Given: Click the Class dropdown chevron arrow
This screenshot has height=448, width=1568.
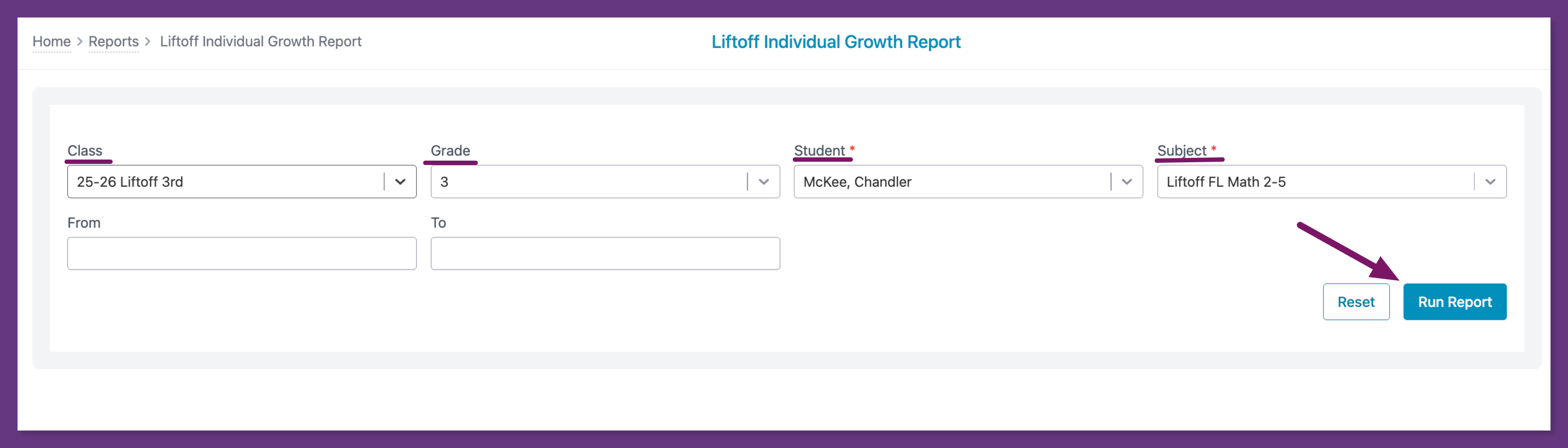Looking at the screenshot, I should click(400, 182).
